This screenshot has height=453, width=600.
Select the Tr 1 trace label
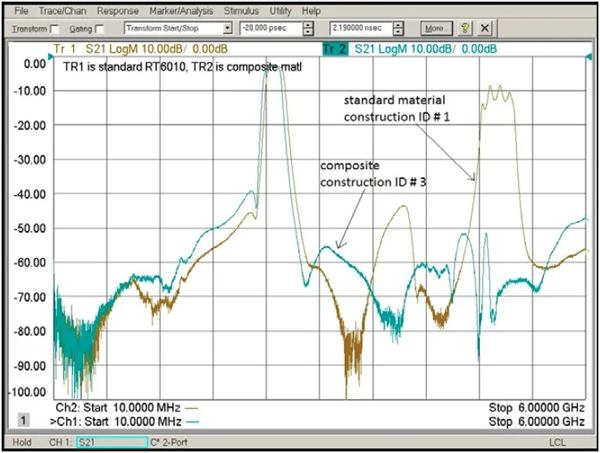click(x=64, y=49)
